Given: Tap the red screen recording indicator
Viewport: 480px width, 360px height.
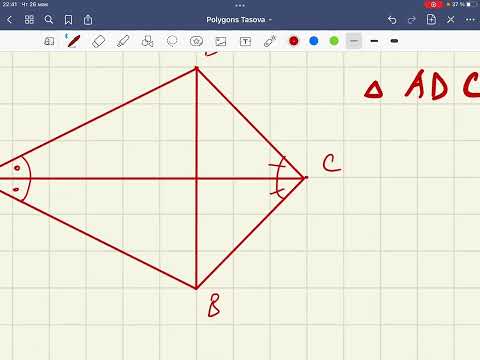Looking at the screenshot, I should 433,5.
